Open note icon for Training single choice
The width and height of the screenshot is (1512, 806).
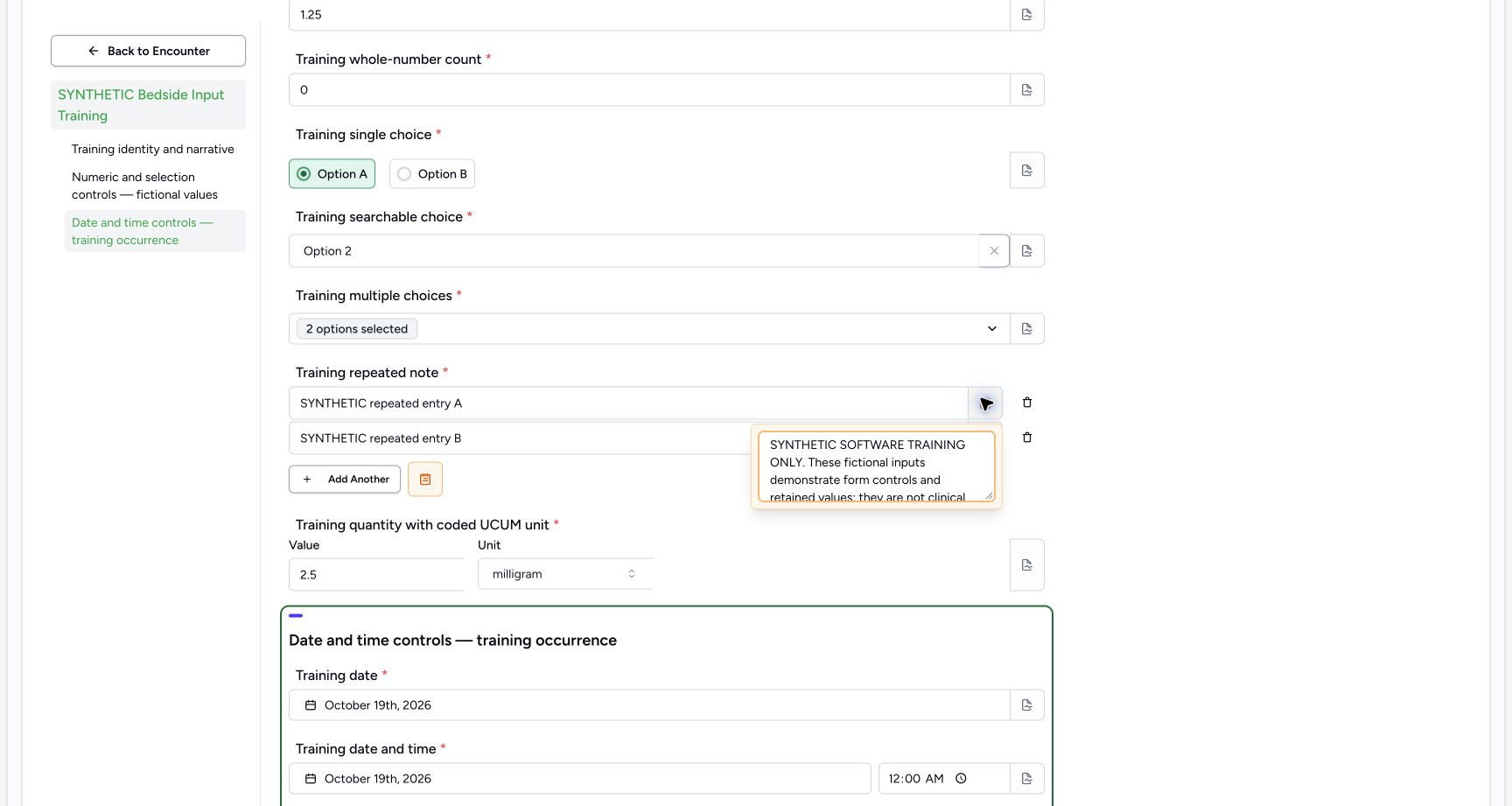1027,171
